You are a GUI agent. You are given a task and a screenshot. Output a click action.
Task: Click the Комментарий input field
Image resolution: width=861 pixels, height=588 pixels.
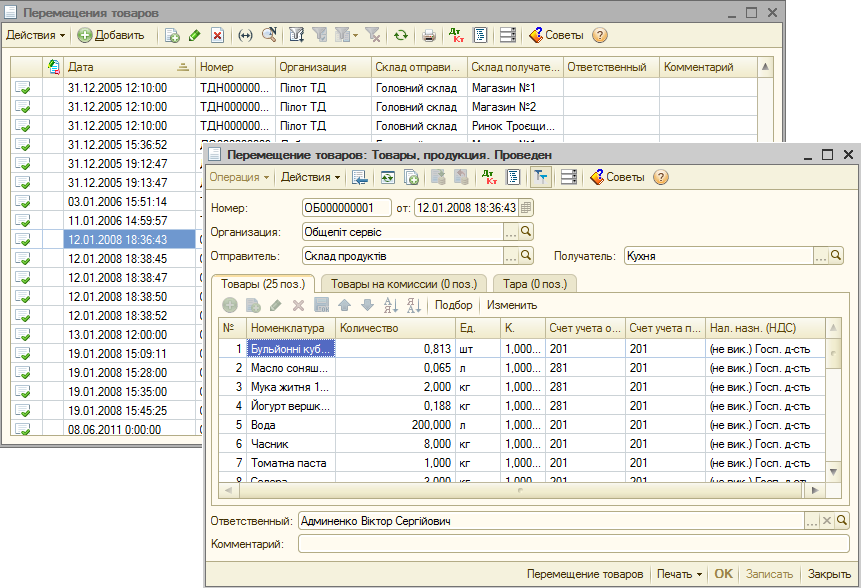pyautogui.click(x=573, y=544)
